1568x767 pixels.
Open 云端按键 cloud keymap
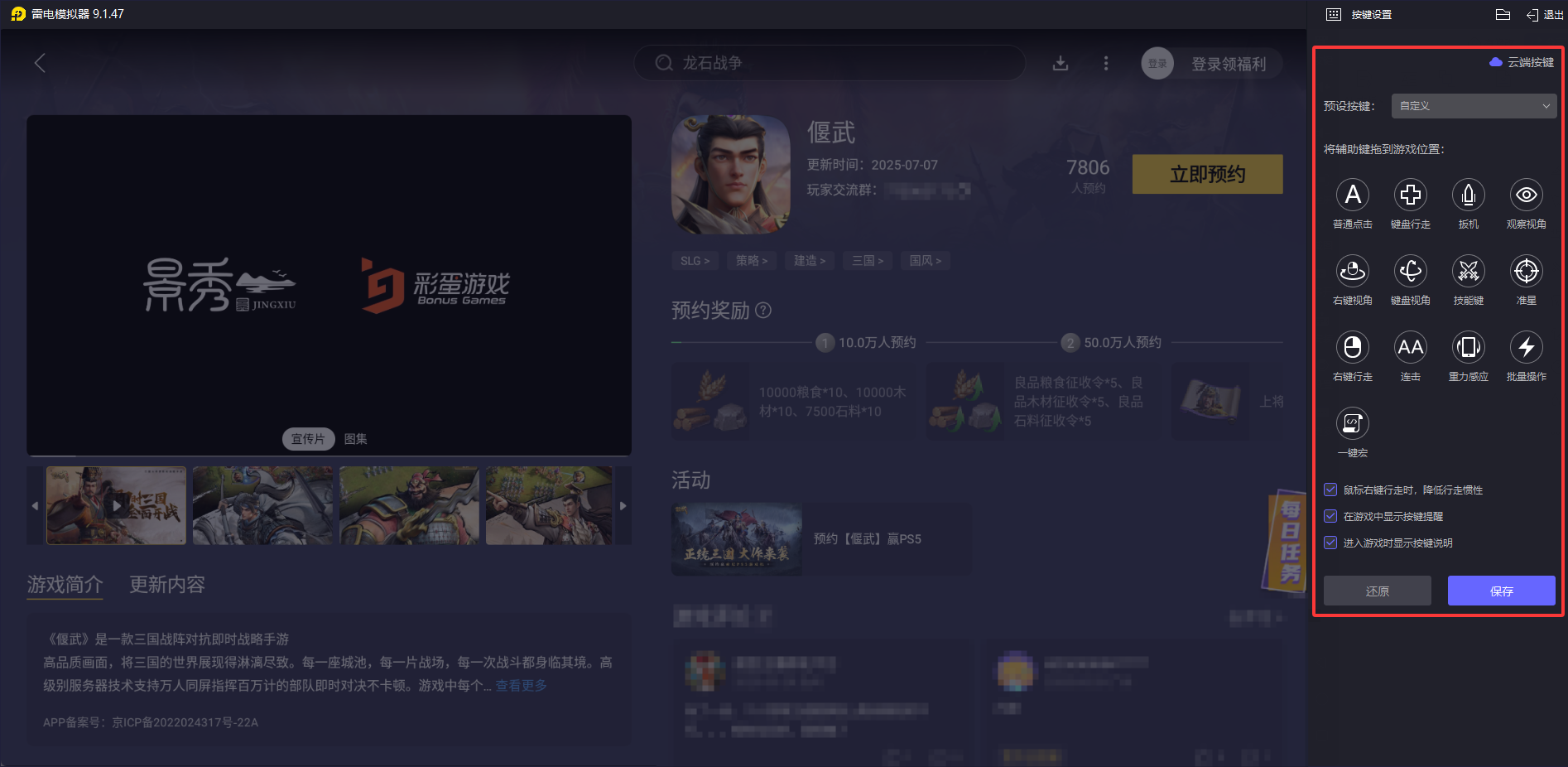click(x=1522, y=62)
